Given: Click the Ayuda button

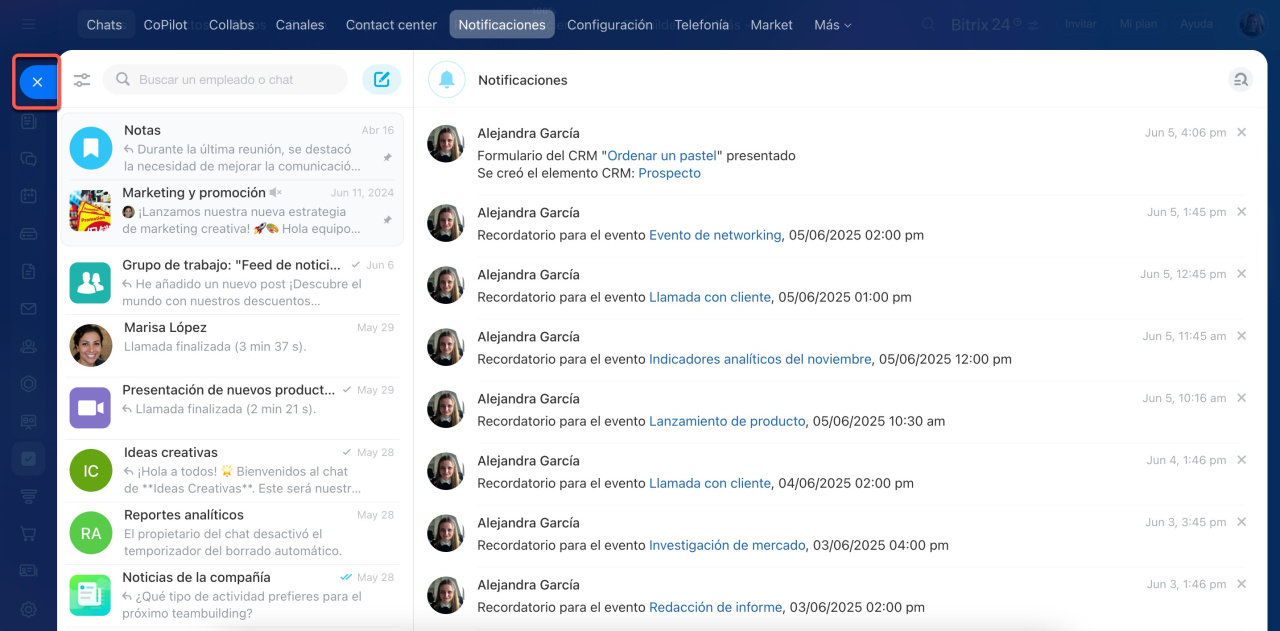Looking at the screenshot, I should click(x=1197, y=24).
